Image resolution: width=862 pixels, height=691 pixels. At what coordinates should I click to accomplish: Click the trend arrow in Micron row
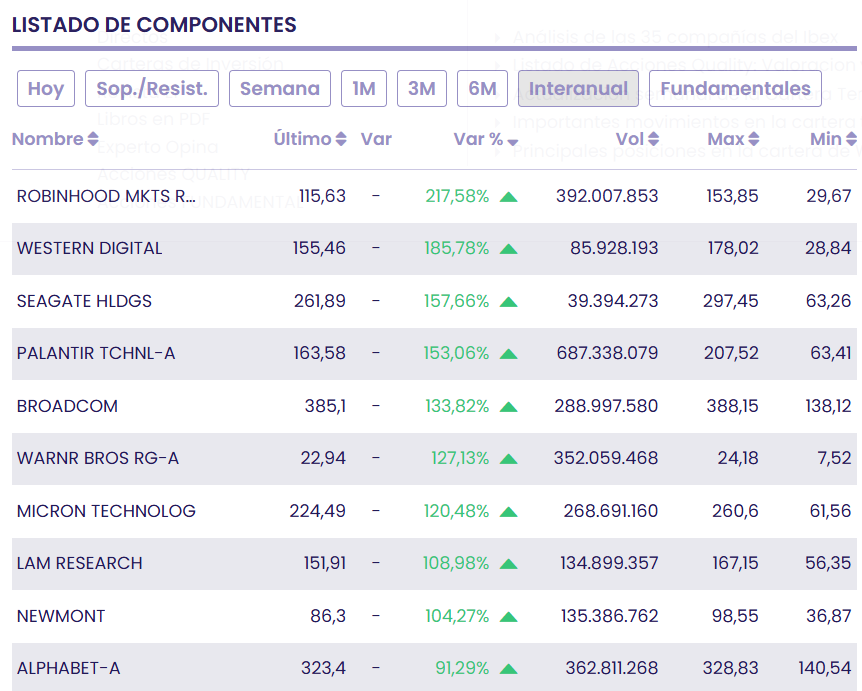(508, 511)
